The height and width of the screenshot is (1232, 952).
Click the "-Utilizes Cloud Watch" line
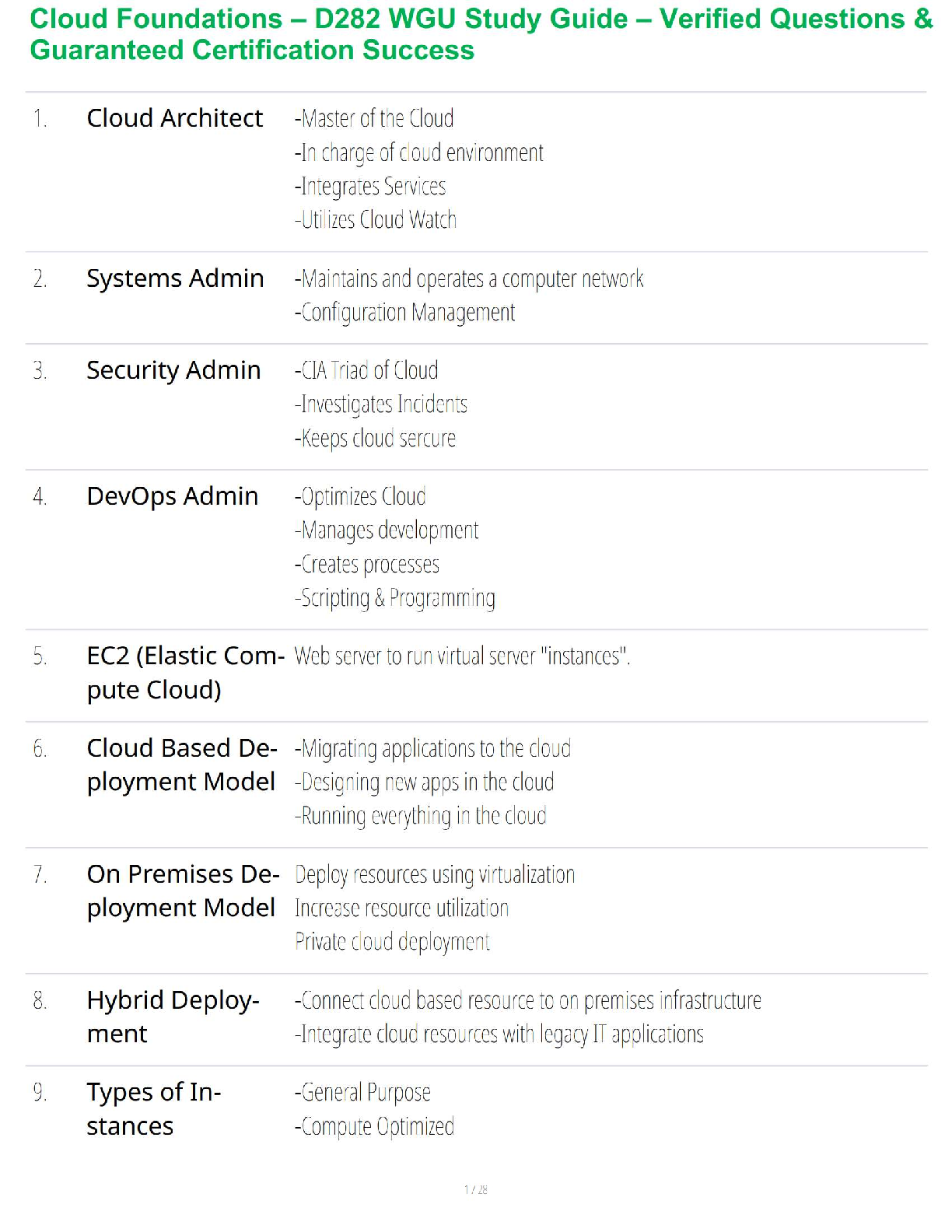click(x=376, y=220)
